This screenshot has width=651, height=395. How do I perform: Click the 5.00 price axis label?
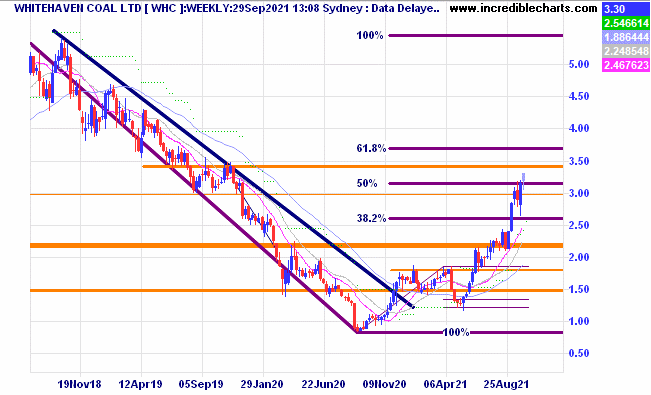[x=579, y=64]
